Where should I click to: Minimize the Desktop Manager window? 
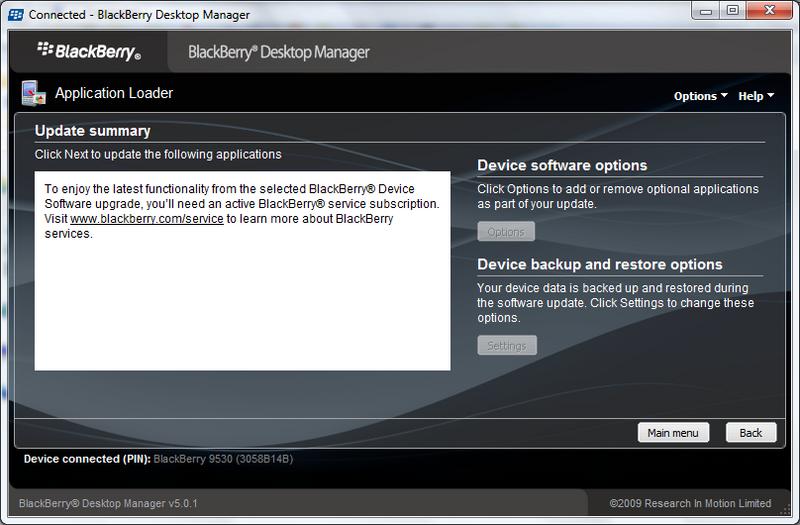(x=705, y=11)
